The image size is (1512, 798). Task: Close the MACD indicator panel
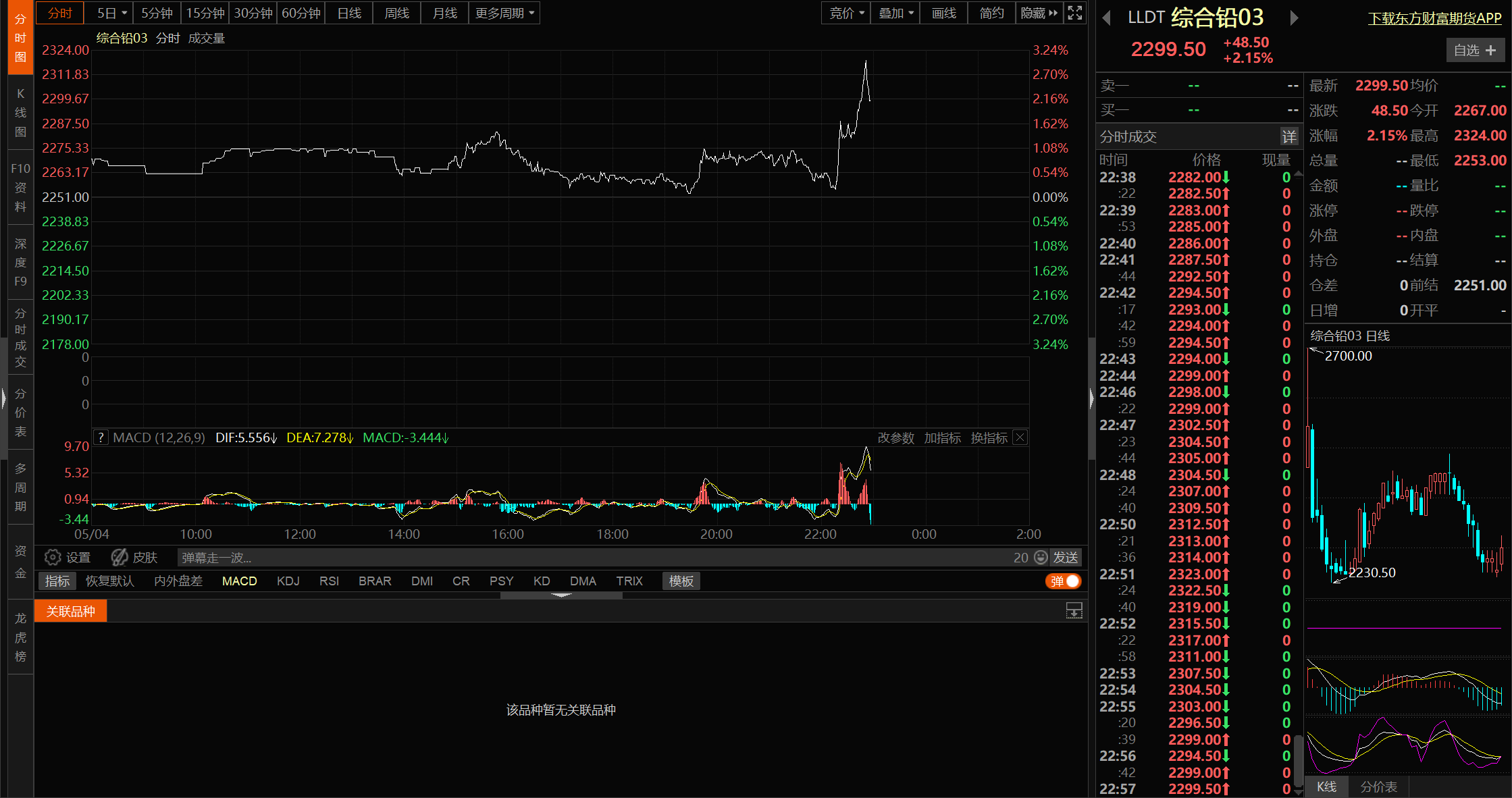coord(1020,437)
